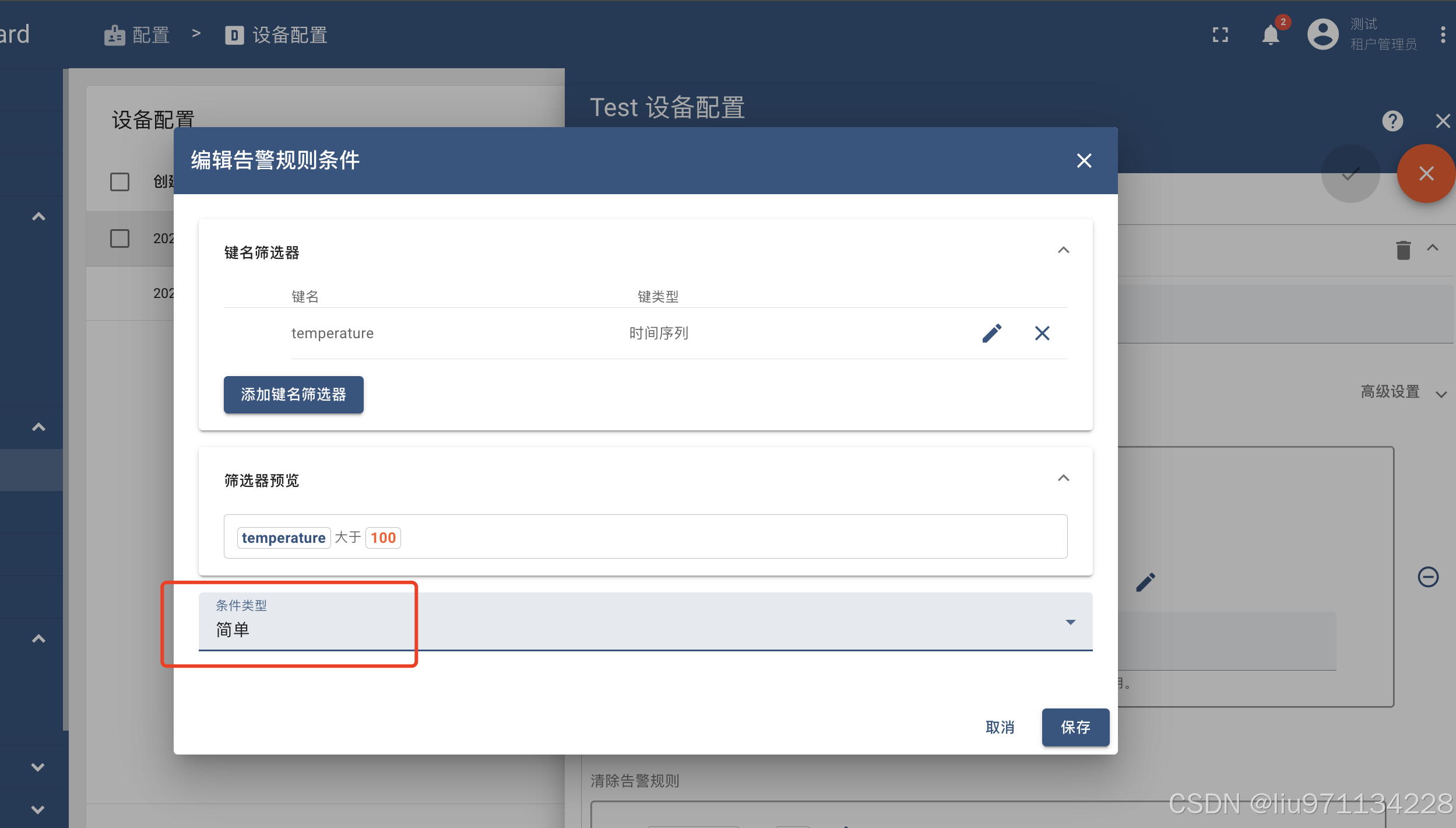Remove the temperature key filter row

tap(1042, 333)
